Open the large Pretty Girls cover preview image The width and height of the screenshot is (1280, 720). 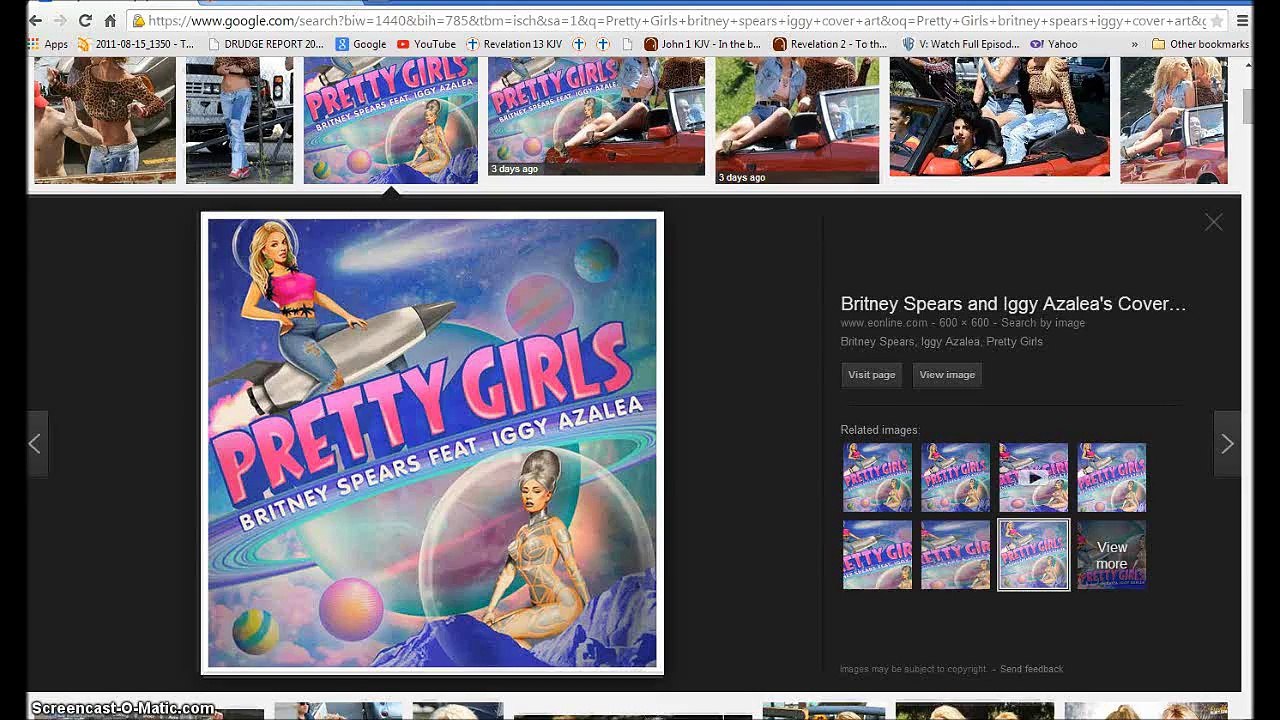pos(432,443)
